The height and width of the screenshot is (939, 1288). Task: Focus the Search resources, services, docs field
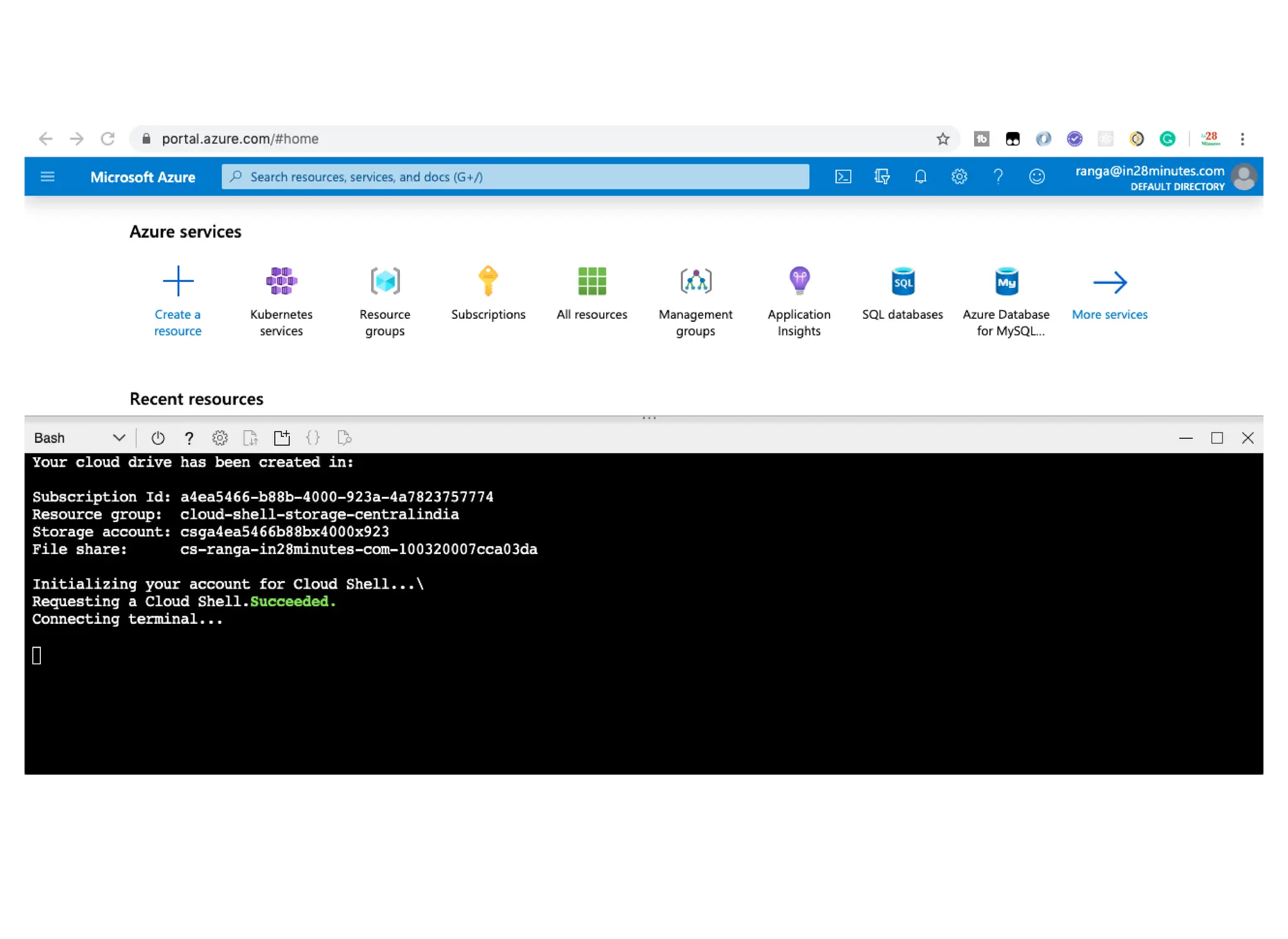tap(516, 177)
